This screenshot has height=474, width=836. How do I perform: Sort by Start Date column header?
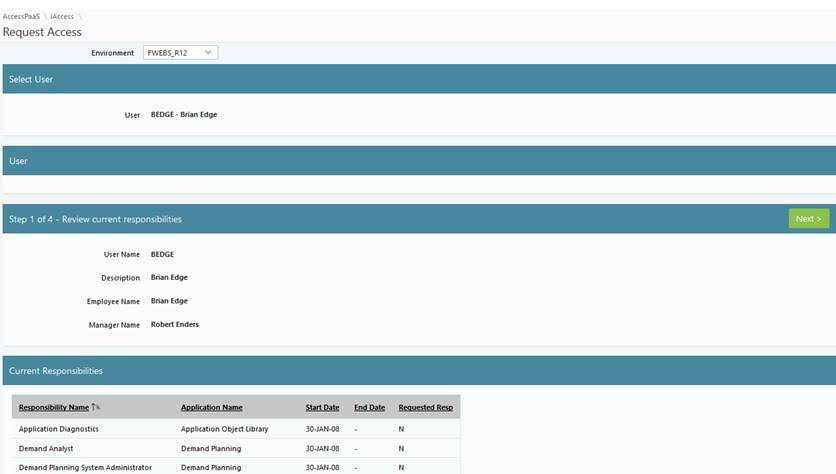[x=323, y=407]
